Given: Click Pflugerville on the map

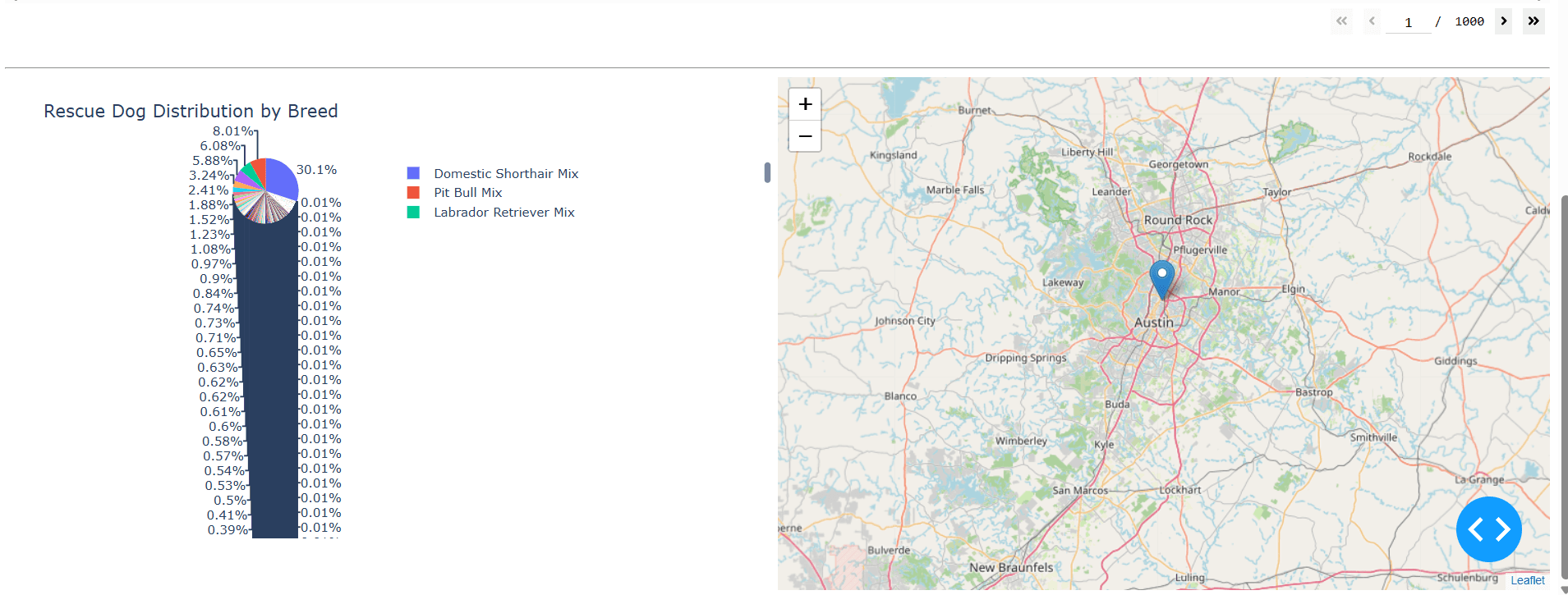Looking at the screenshot, I should click(x=1199, y=250).
